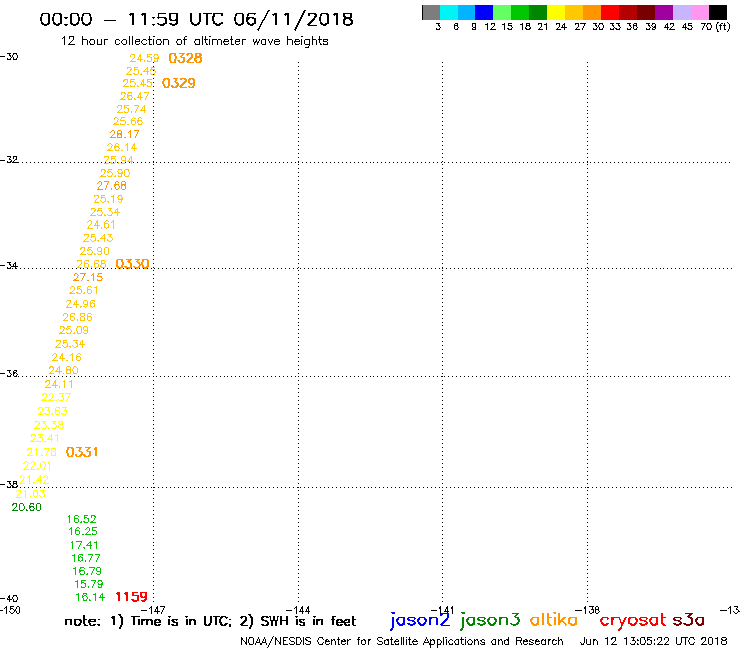Click the wave height reading 24.16
The image size is (740, 650).
pos(67,357)
